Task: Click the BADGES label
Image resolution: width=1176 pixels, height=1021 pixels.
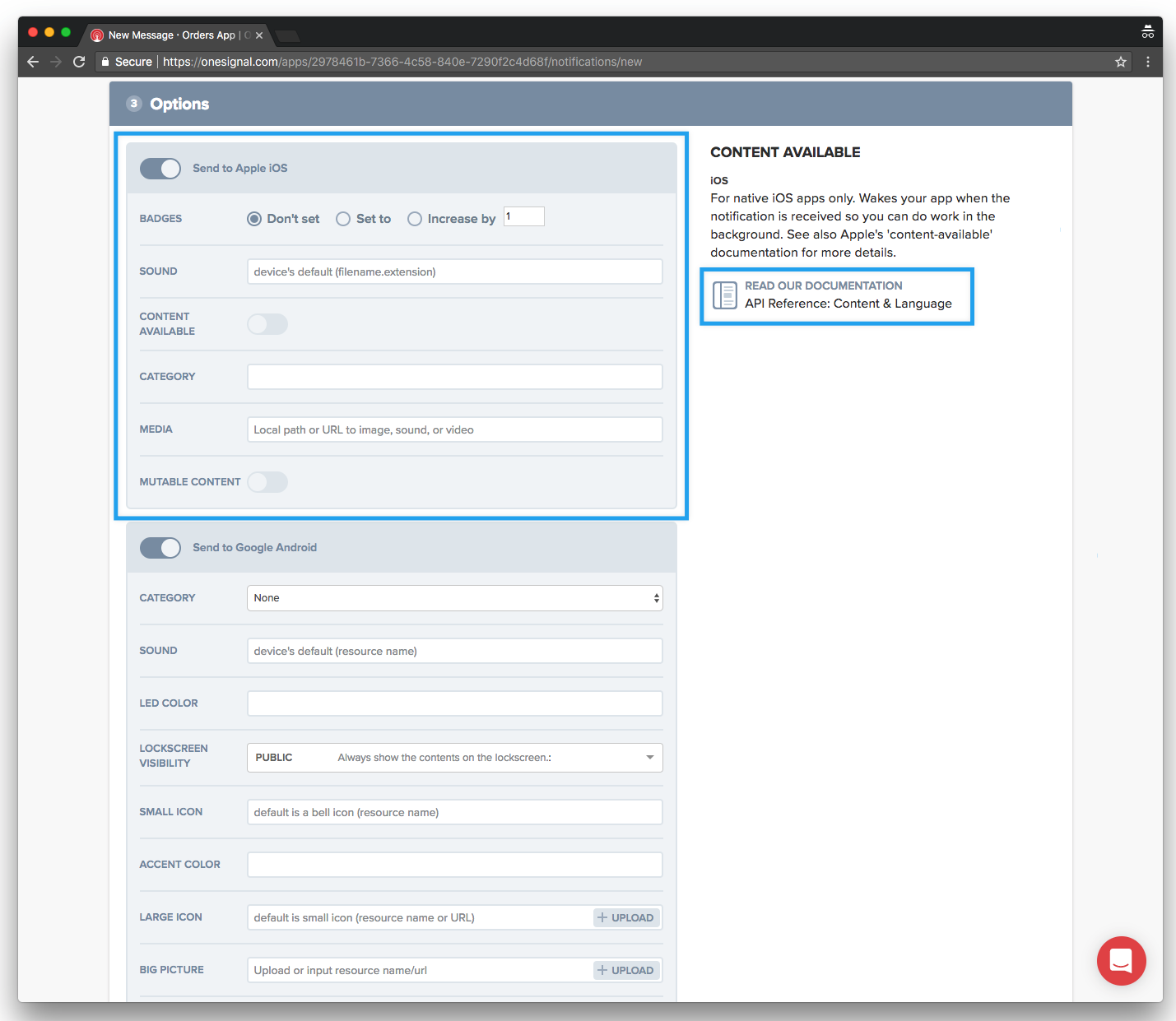Action: click(160, 219)
